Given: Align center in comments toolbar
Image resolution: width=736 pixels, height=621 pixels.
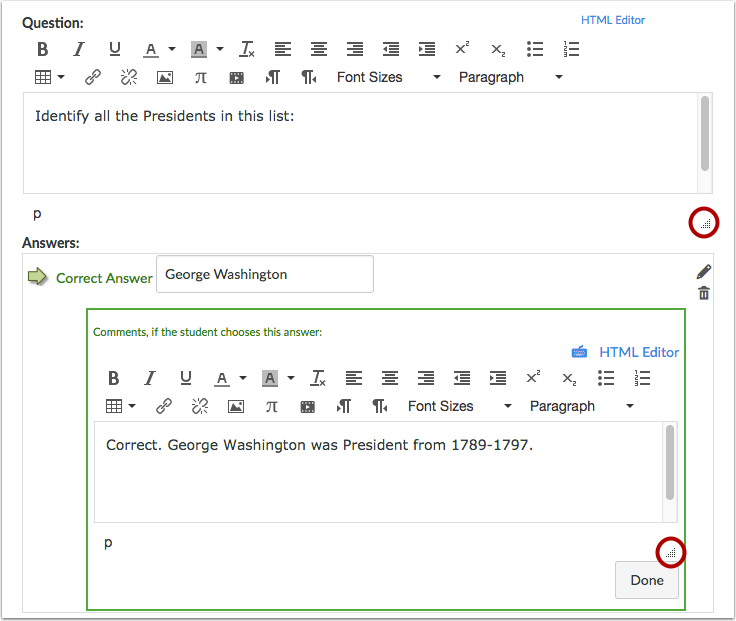Looking at the screenshot, I should (x=390, y=378).
